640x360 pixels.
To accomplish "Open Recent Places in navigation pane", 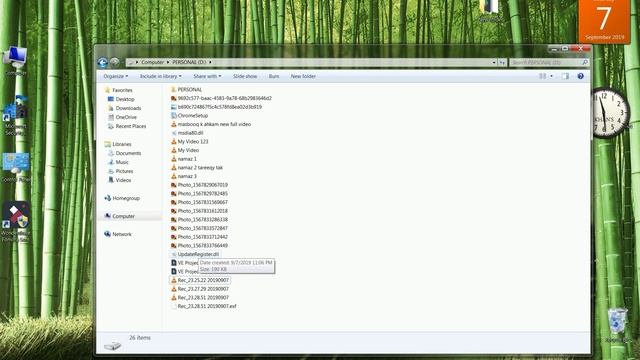I will coord(130,126).
